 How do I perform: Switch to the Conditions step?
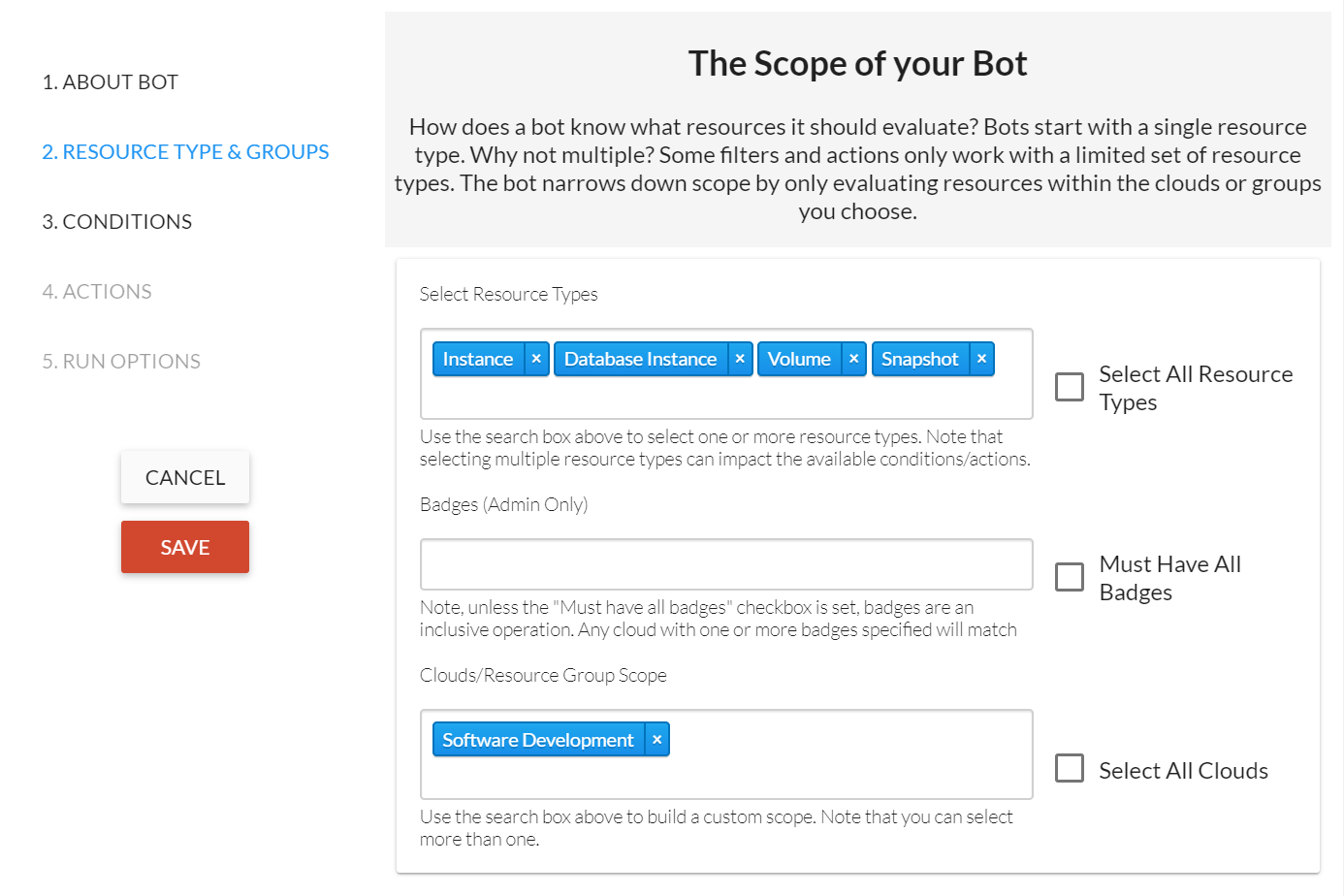click(117, 222)
